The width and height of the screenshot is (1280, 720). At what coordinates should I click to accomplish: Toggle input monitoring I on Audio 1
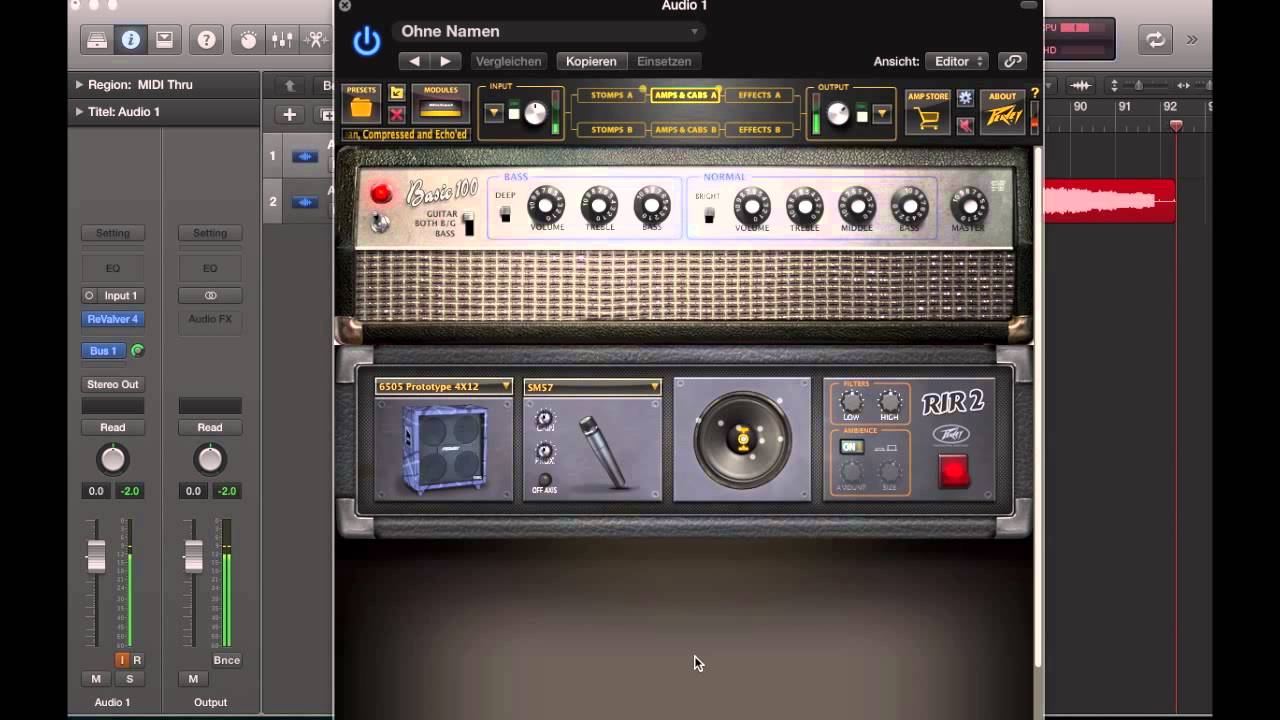pos(123,660)
